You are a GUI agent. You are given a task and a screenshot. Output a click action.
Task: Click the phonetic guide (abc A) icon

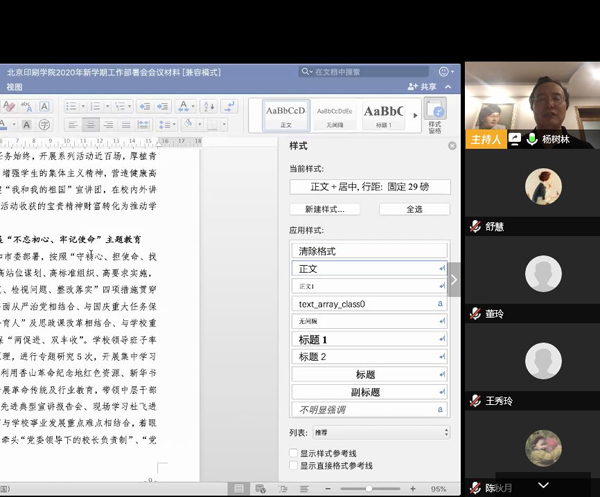(x=26, y=106)
